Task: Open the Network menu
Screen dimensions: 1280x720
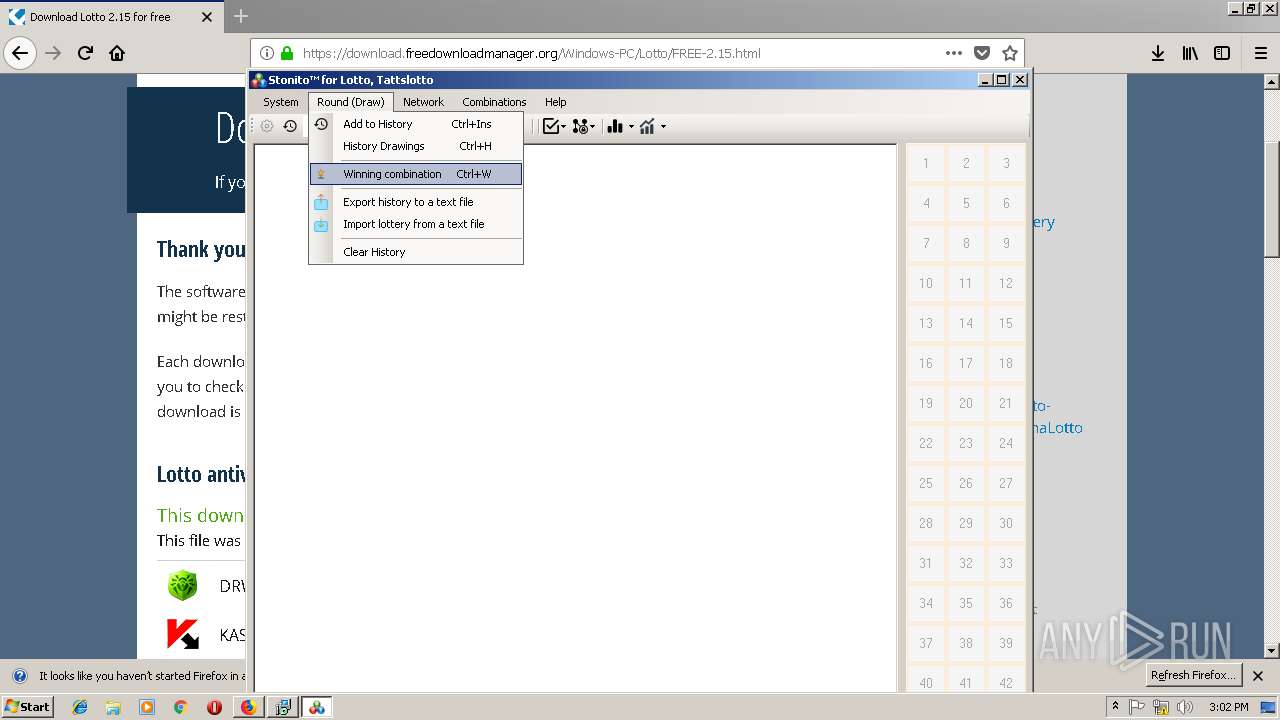Action: tap(423, 102)
